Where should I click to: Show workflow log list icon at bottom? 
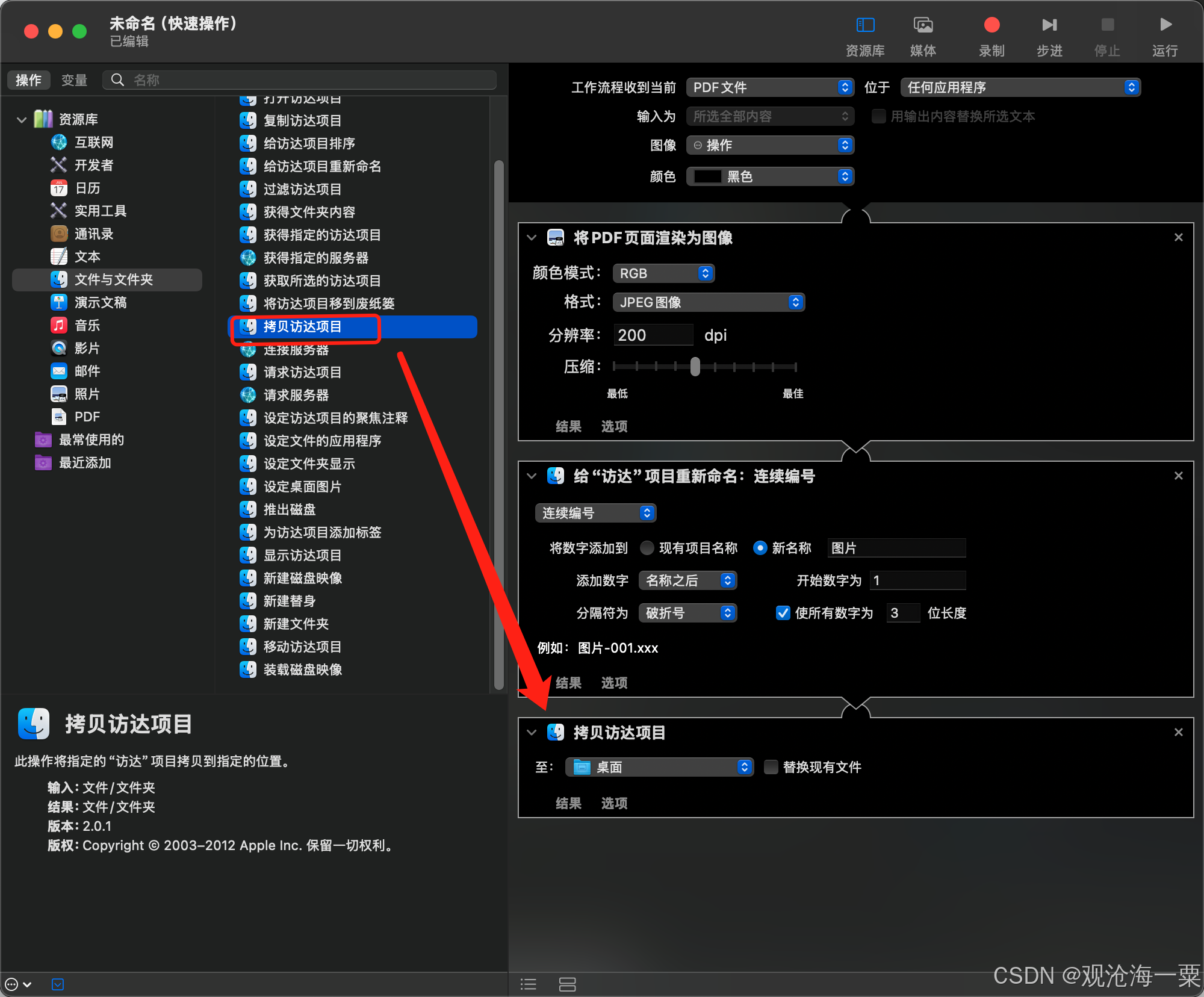click(529, 984)
